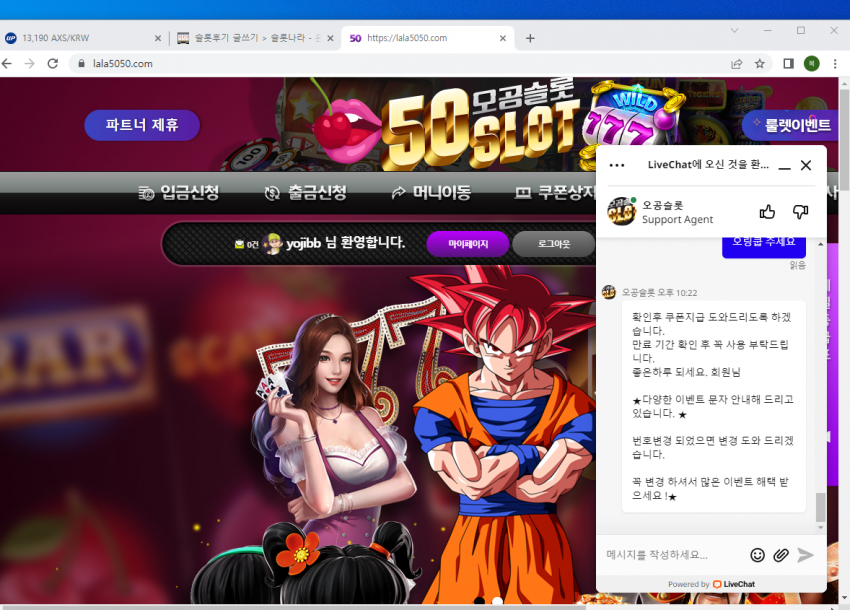Click the page vertical scrollbar thumb

845,139
